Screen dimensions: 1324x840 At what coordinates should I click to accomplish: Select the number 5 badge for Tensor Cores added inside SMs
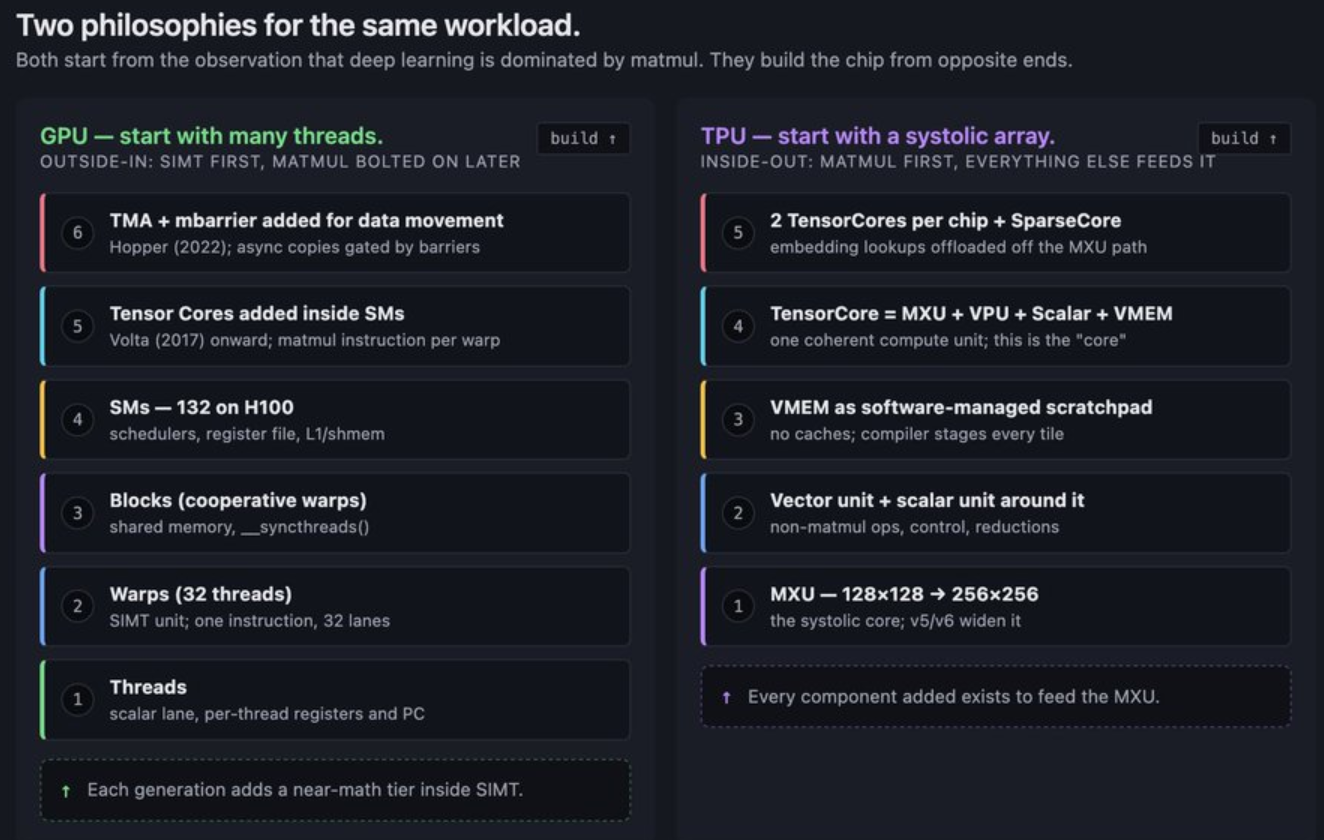click(78, 326)
